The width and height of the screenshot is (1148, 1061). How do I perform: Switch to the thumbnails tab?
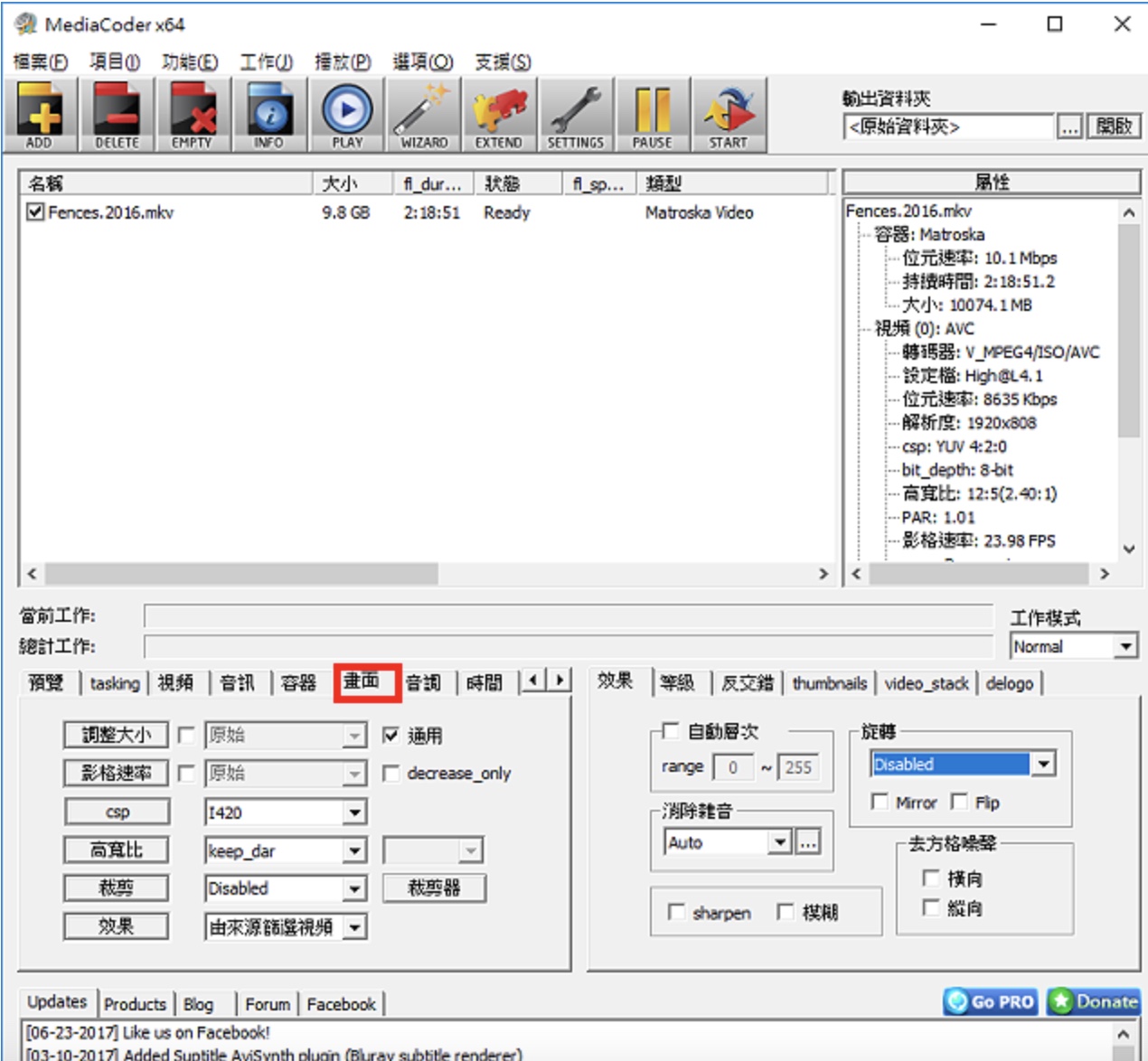tap(830, 683)
